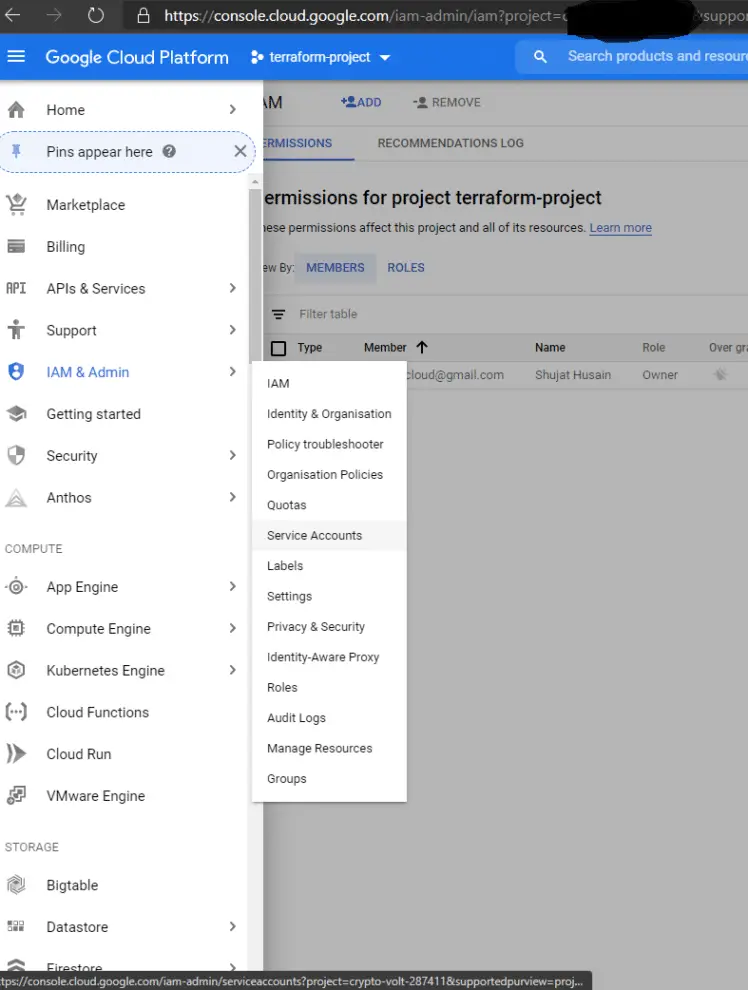Expand the Datastore submenu chevron

point(232,926)
